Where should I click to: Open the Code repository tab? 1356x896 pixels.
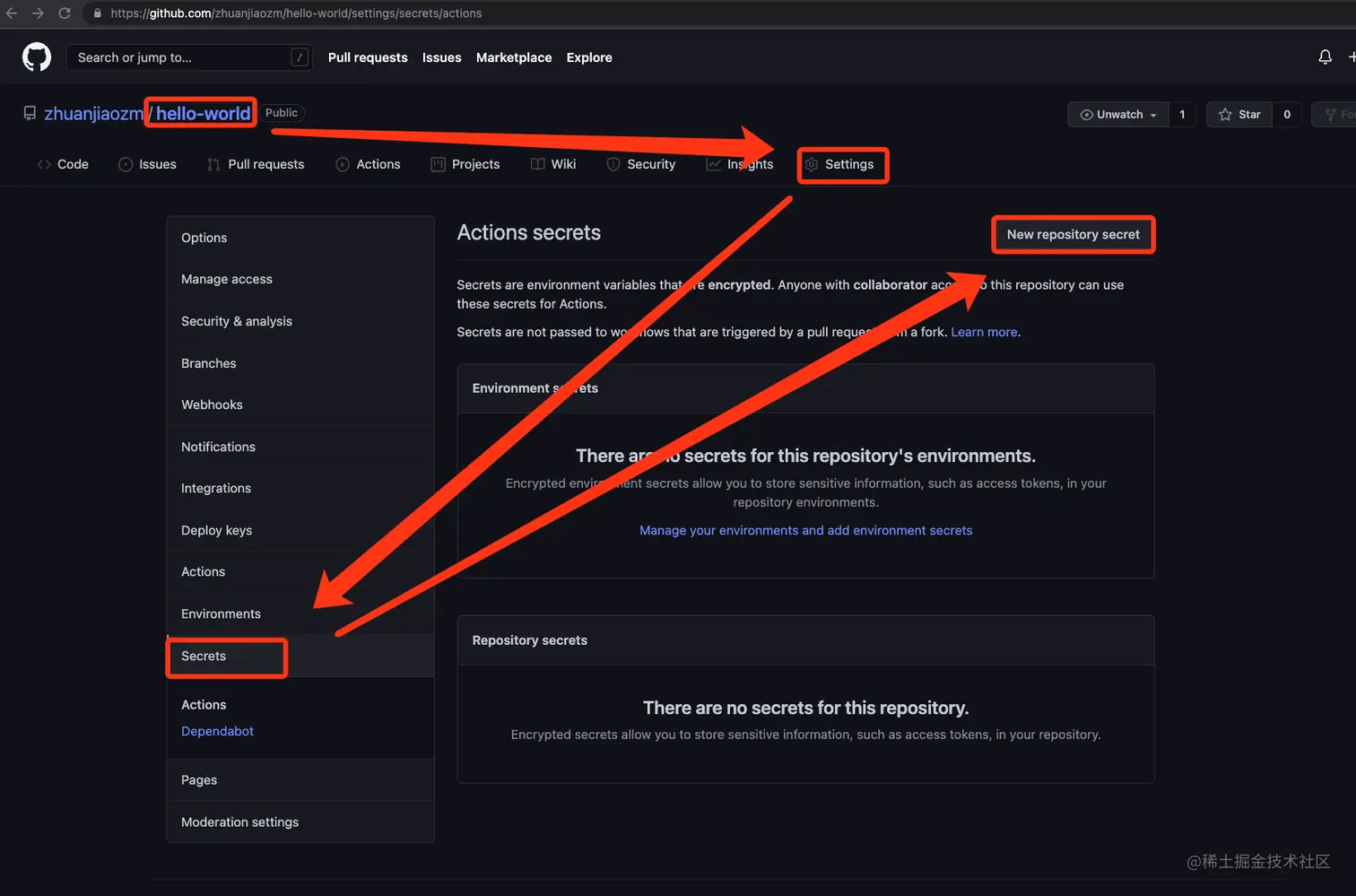[63, 164]
